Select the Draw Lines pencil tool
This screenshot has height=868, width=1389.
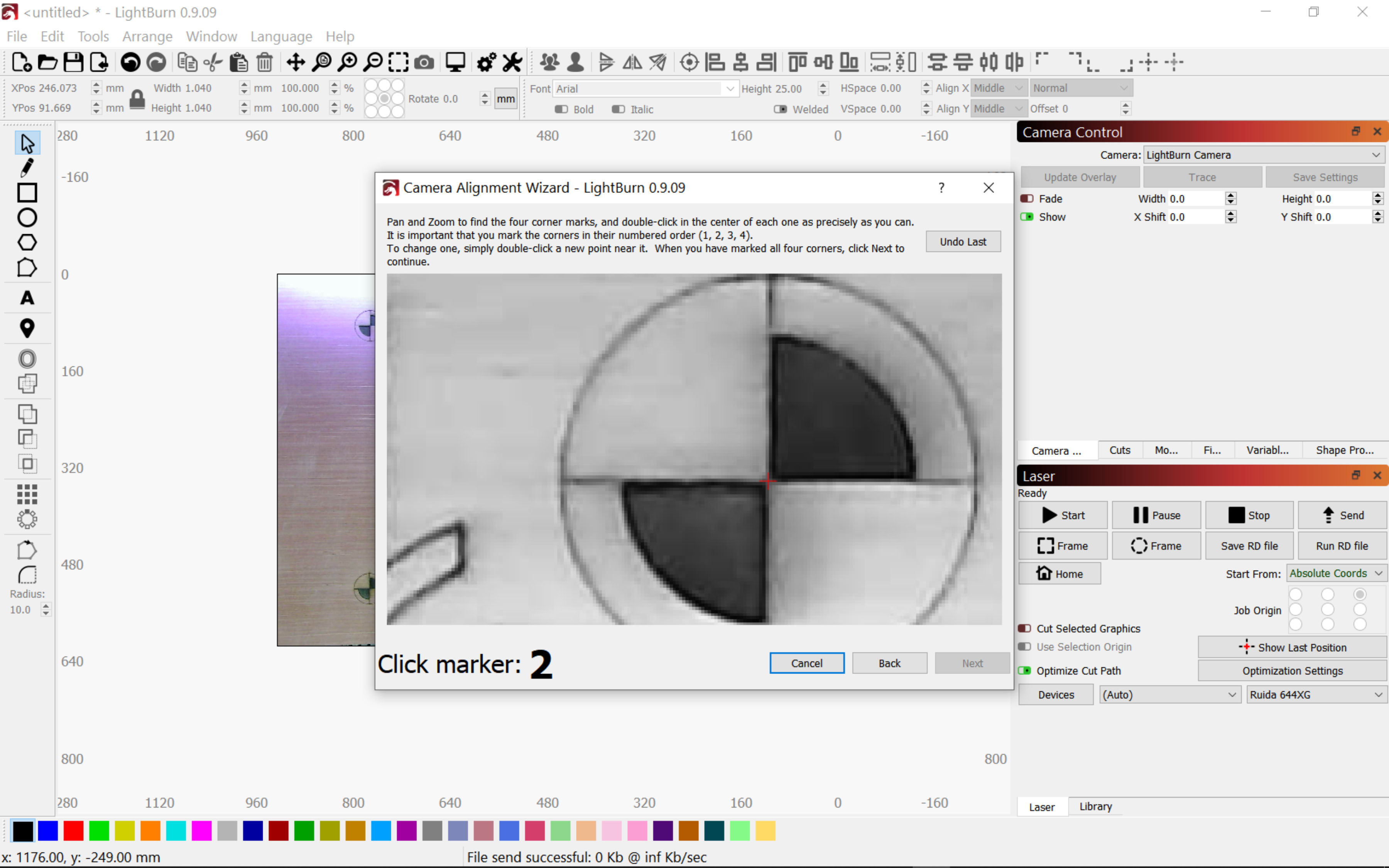[26, 168]
